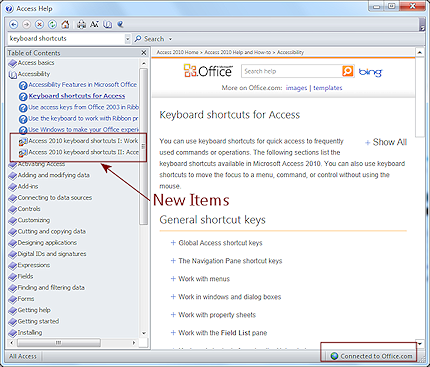430x367 pixels.
Task: Open Use Windows to make your Office topic
Action: [x=79, y=130]
